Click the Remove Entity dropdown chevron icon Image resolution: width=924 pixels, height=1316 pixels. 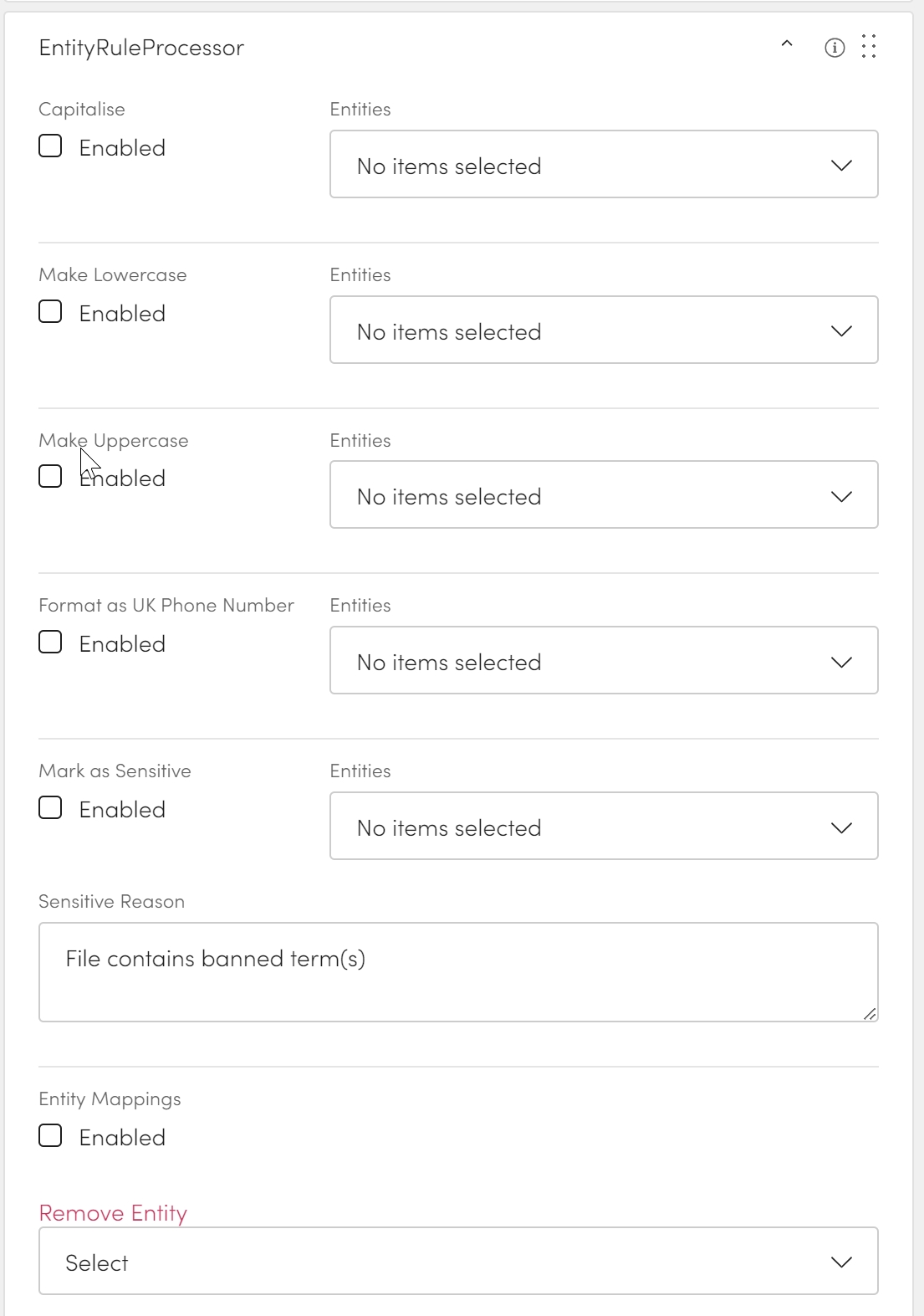[x=841, y=1262]
